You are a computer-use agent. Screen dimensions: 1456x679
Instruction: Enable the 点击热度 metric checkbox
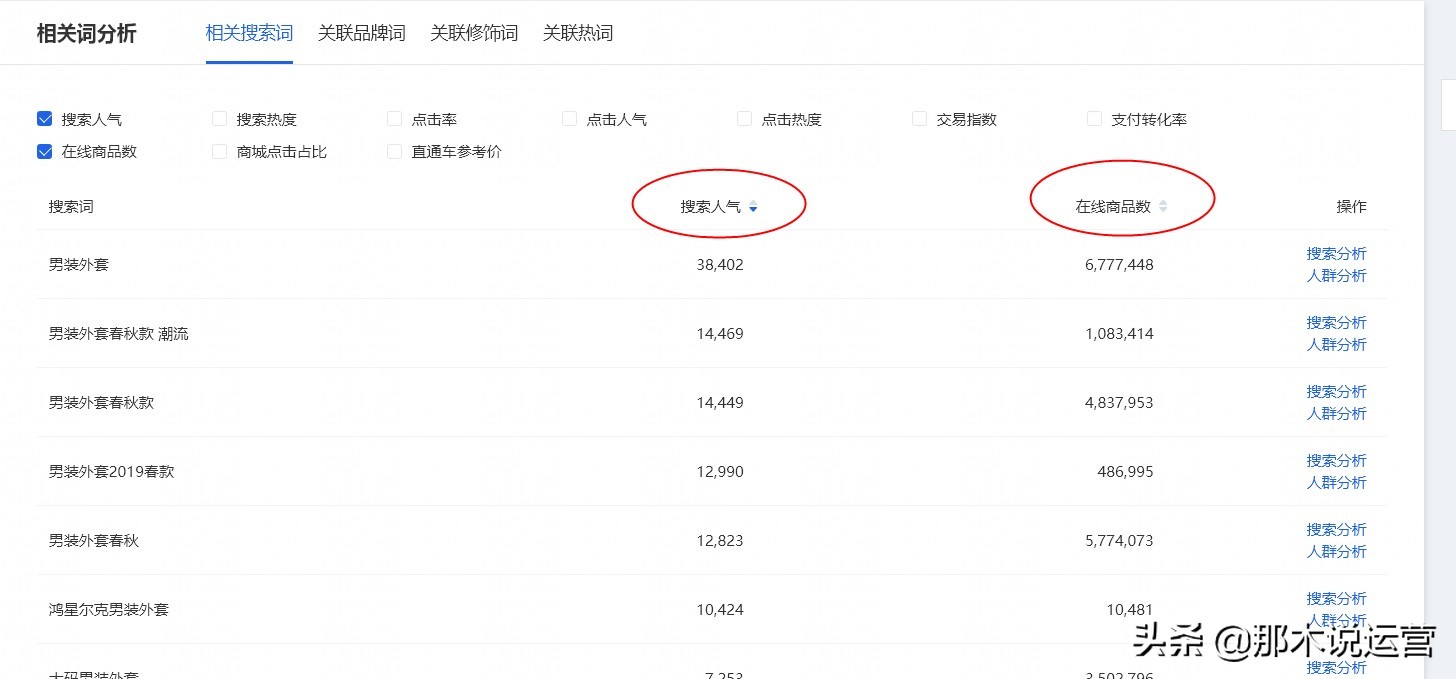point(743,118)
